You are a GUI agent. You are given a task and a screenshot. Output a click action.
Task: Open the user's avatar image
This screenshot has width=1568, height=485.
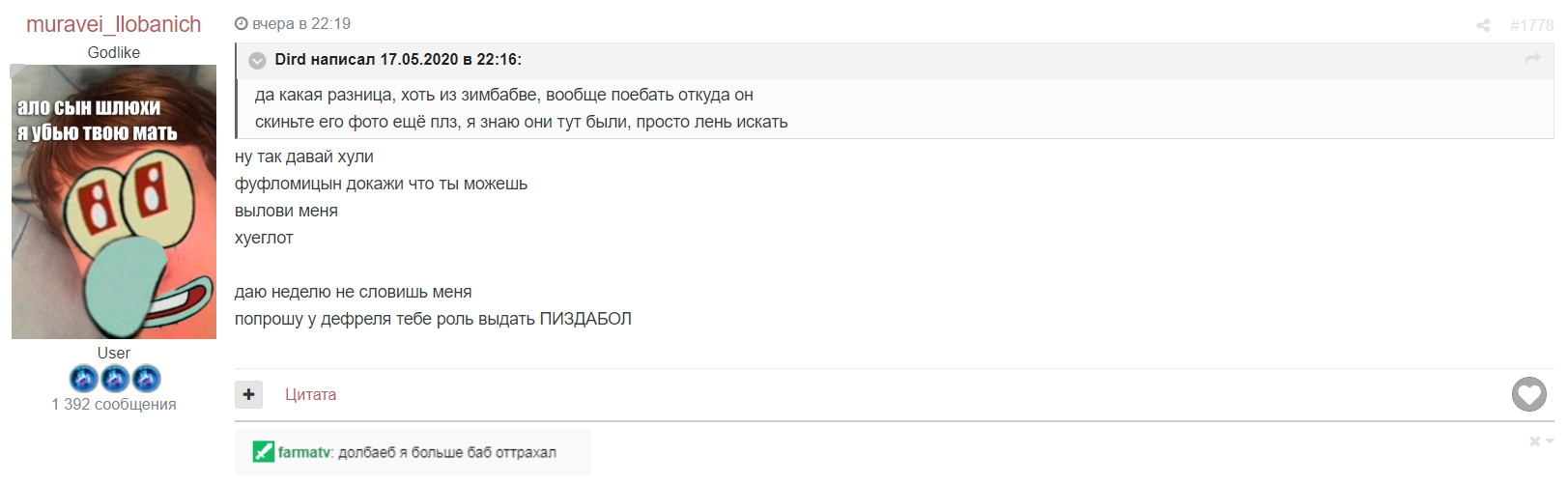(x=114, y=202)
